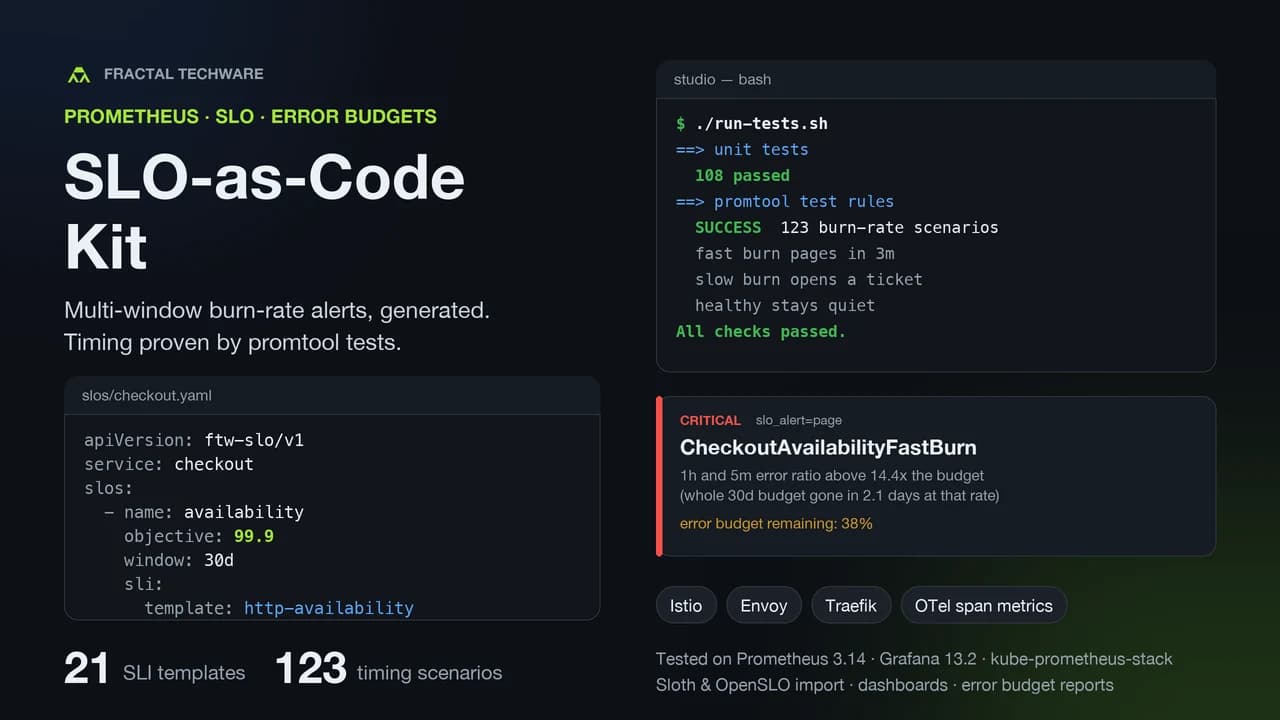Click the slo_alert=page label
This screenshot has height=720, width=1280.
[799, 421]
